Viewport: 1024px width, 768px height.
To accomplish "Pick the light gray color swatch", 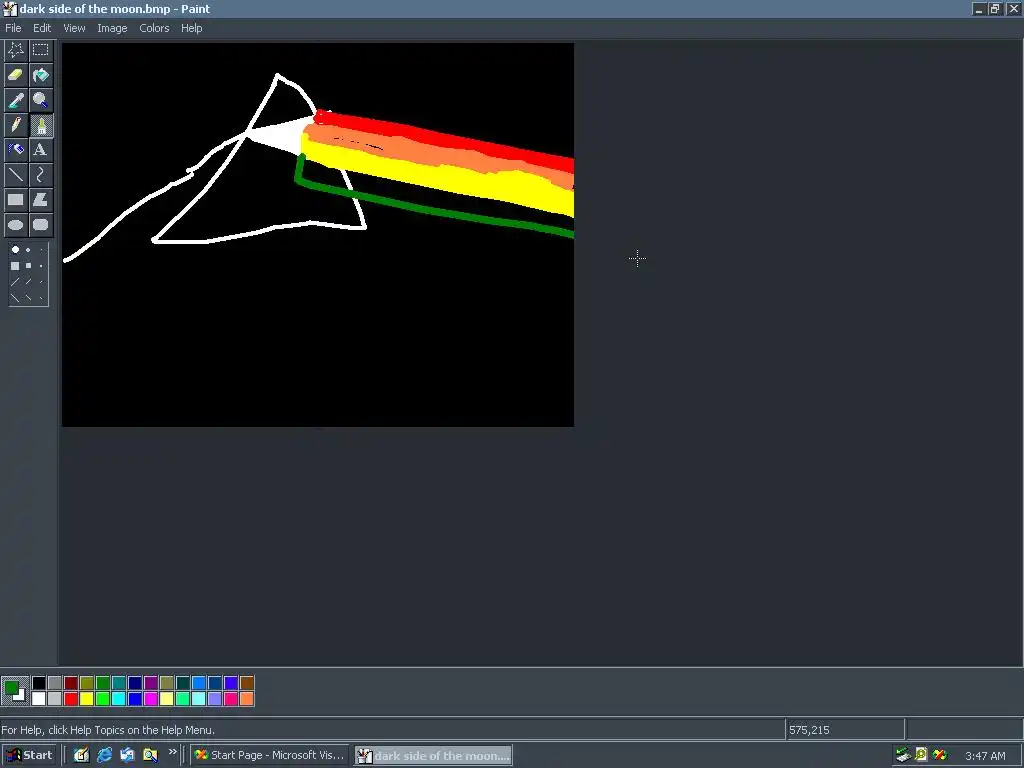I will pos(55,699).
